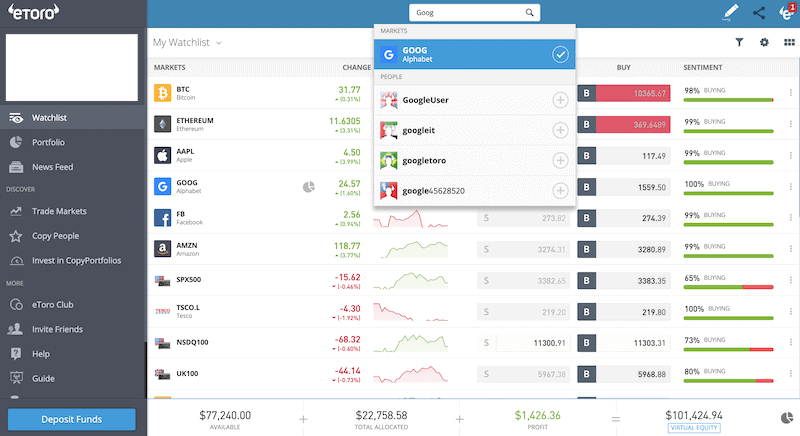Click Buy button for BTC at 10365.67
The height and width of the screenshot is (436, 800).
coord(623,93)
